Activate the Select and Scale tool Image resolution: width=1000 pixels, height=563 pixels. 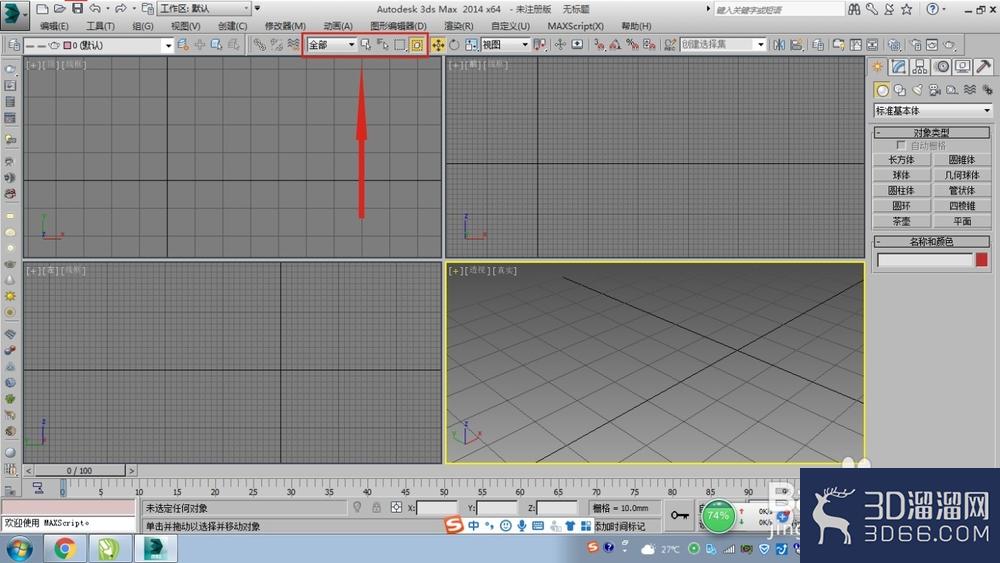471,45
